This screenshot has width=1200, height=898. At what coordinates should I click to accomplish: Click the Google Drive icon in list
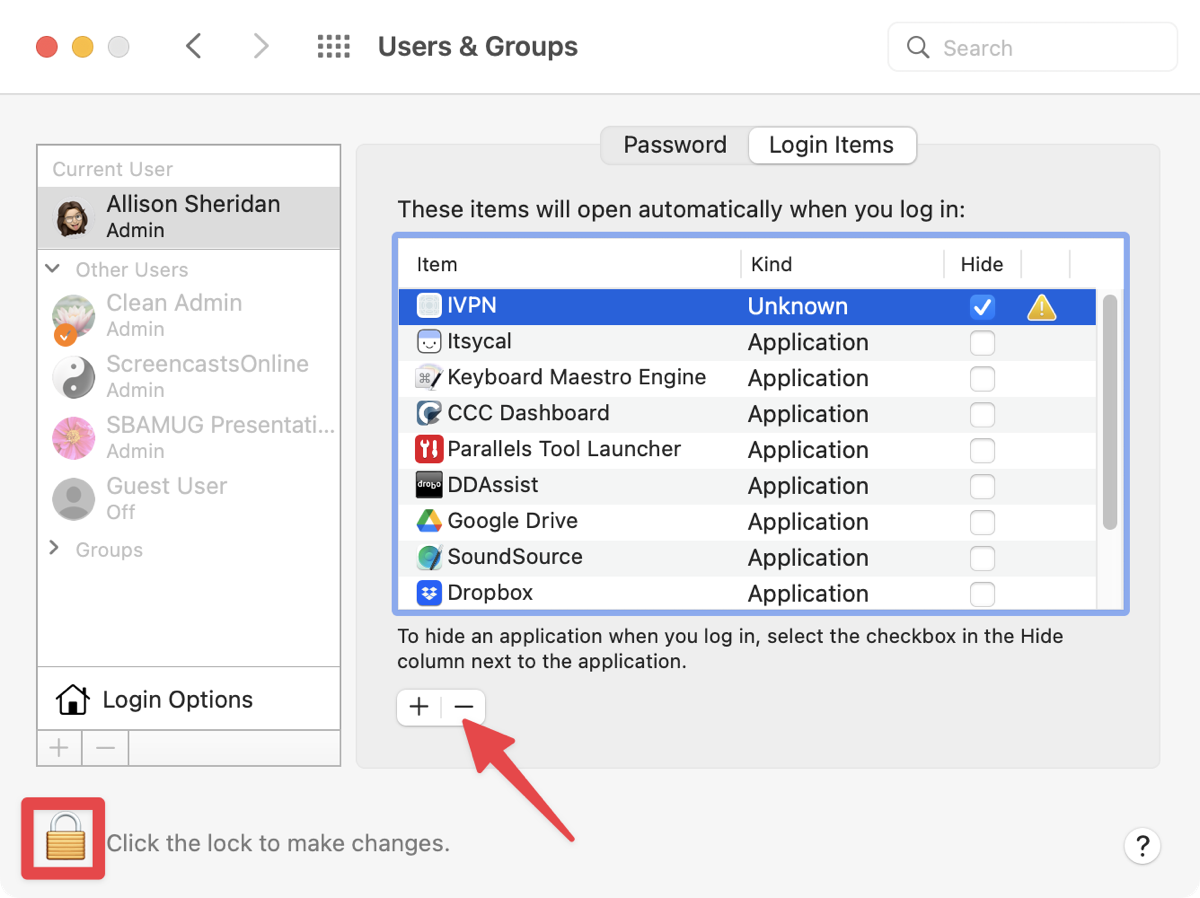click(x=429, y=521)
